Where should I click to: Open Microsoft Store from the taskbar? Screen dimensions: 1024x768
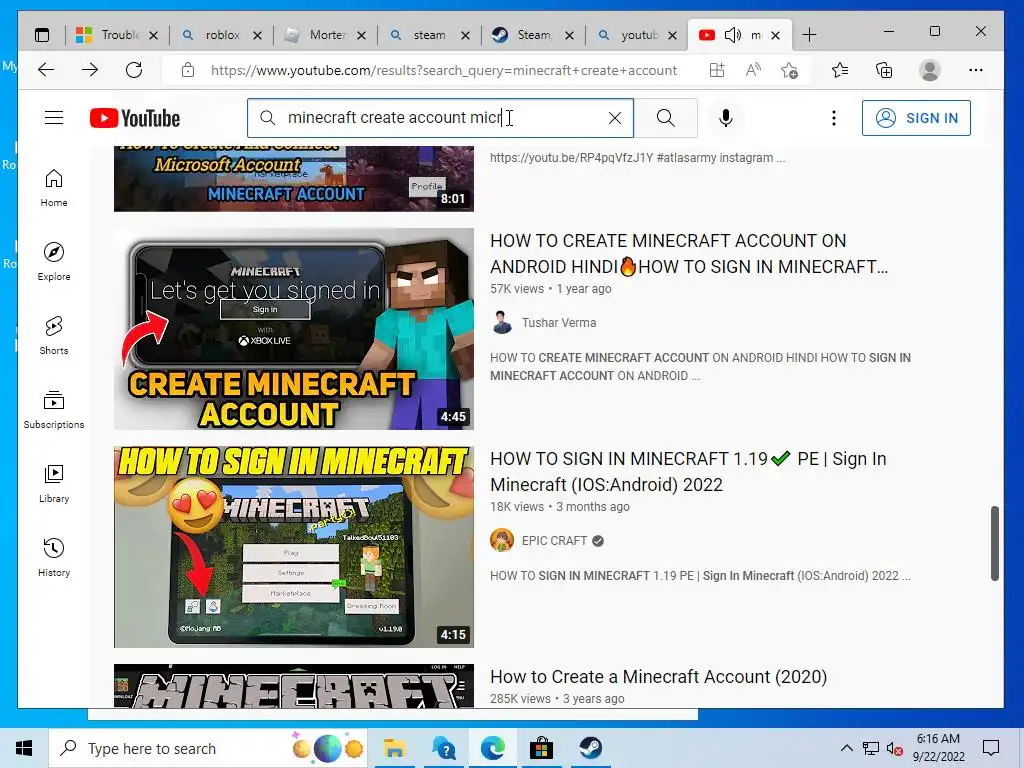541,748
